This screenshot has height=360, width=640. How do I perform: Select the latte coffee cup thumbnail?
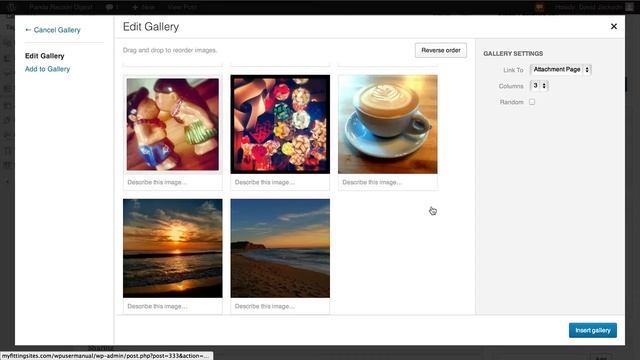pyautogui.click(x=388, y=124)
